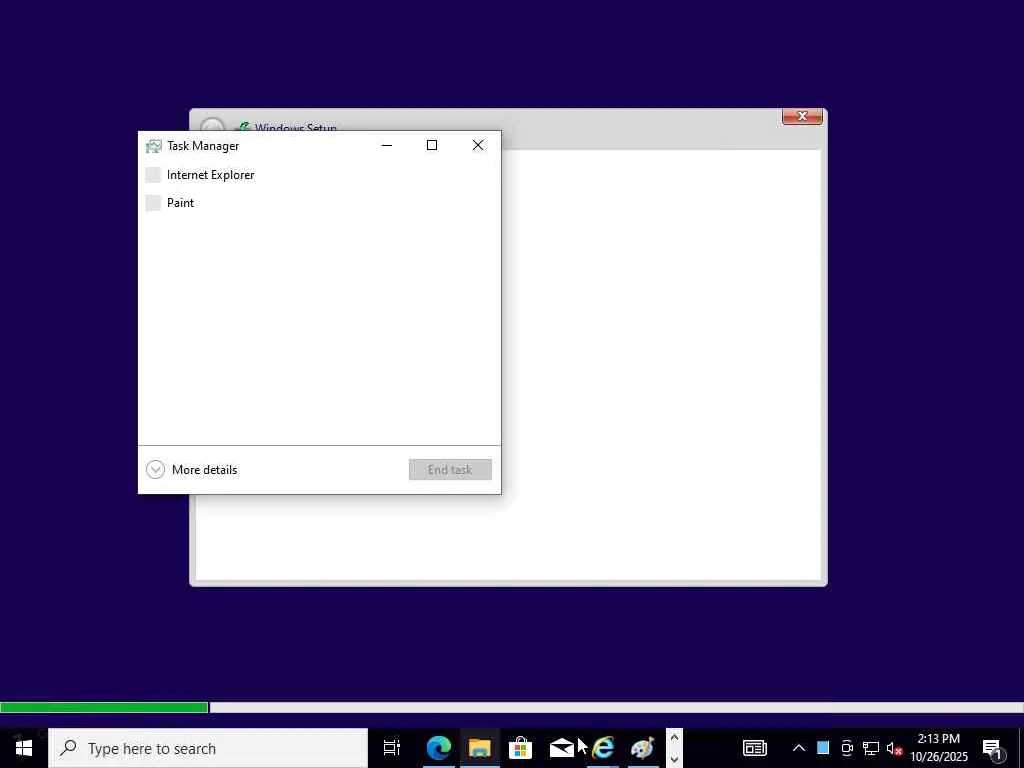This screenshot has height=768, width=1024.
Task: Launch Microsoft Edge from taskbar
Action: point(439,748)
